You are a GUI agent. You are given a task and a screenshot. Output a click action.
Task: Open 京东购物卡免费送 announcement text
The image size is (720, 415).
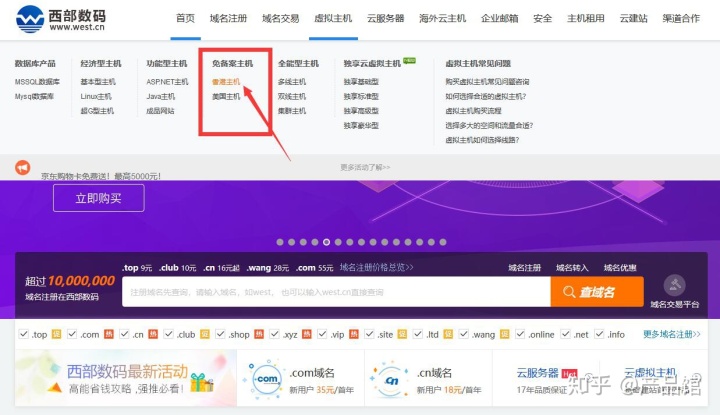101,176
